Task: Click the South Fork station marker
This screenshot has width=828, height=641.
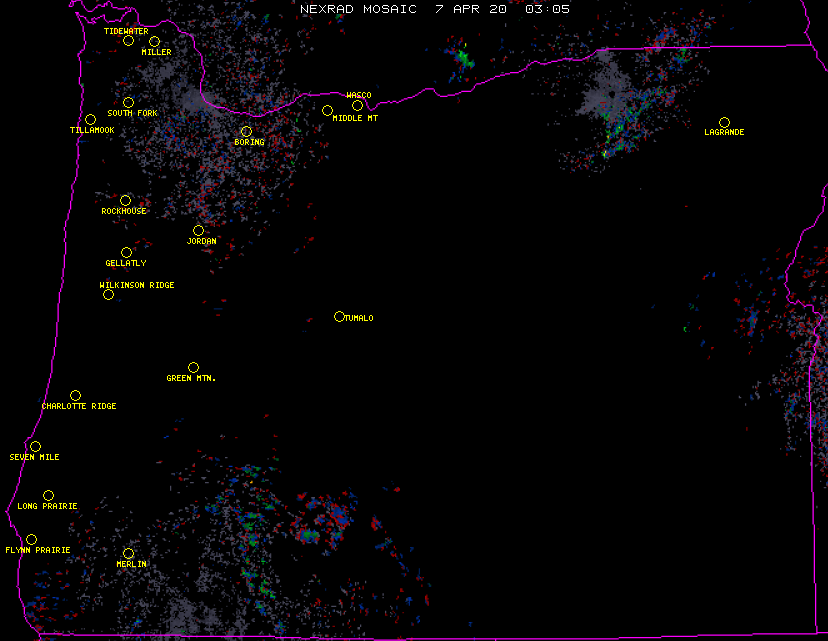Action: pos(128,102)
